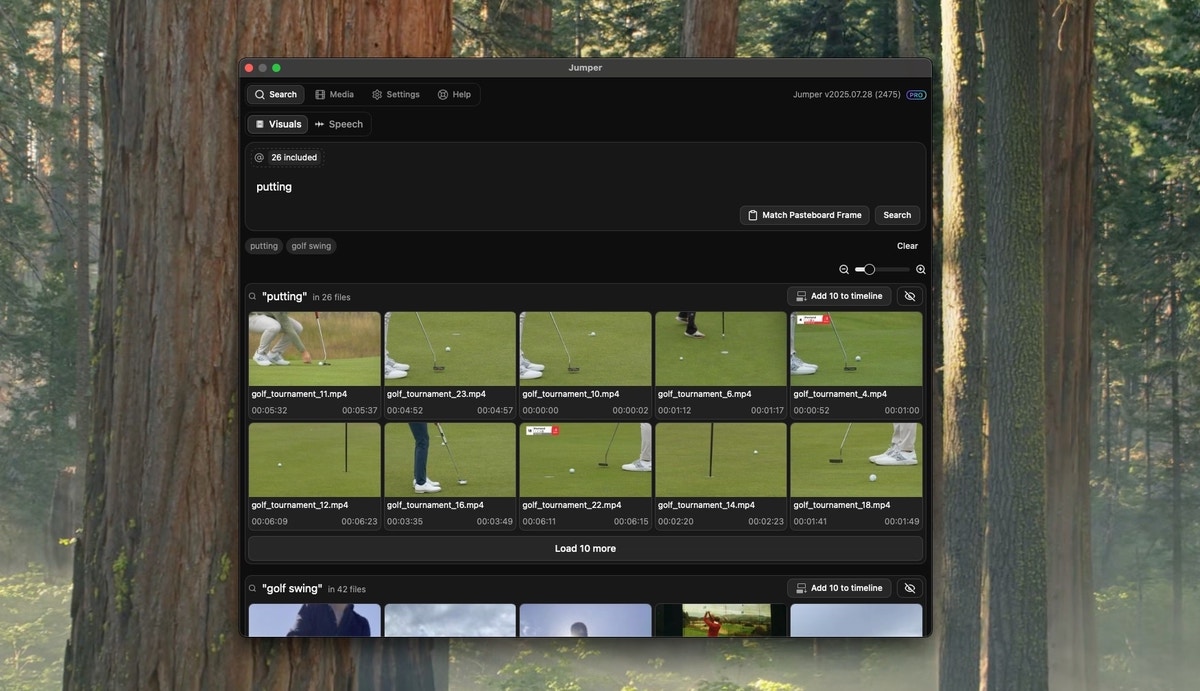Click the zoom out magnifier icon
This screenshot has width=1200, height=691.
(844, 269)
